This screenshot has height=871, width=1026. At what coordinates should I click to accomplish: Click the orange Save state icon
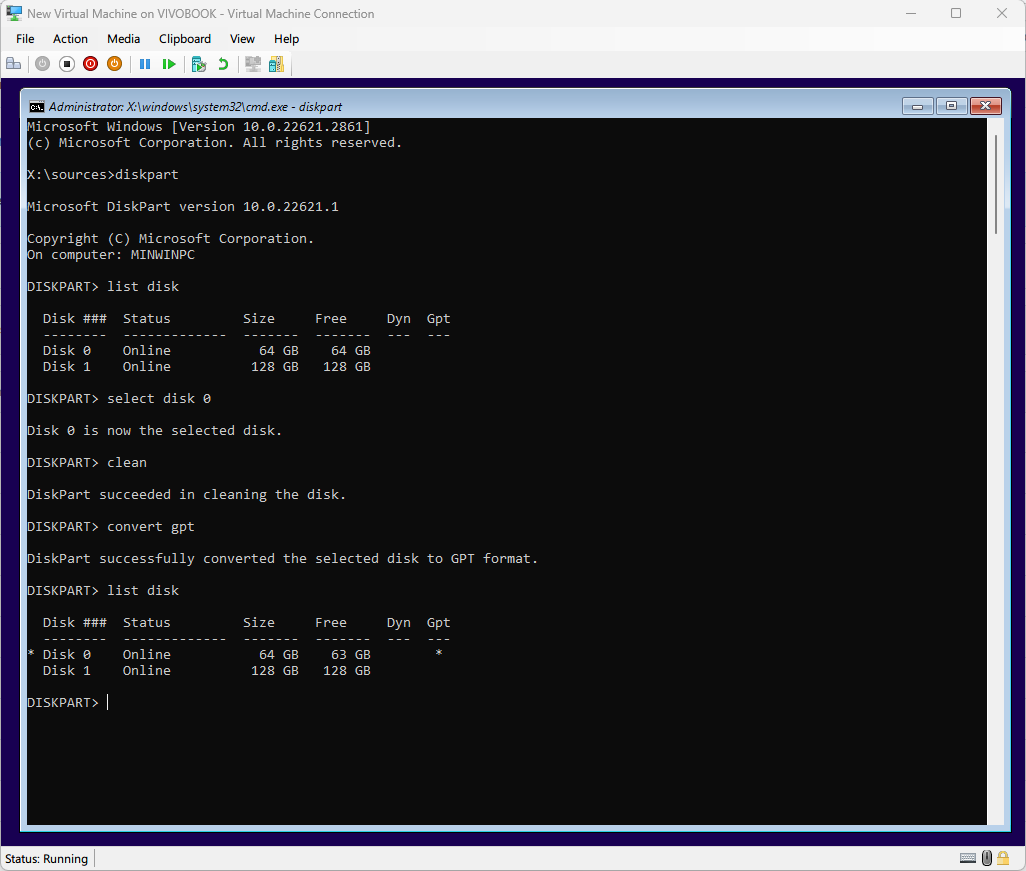click(114, 64)
